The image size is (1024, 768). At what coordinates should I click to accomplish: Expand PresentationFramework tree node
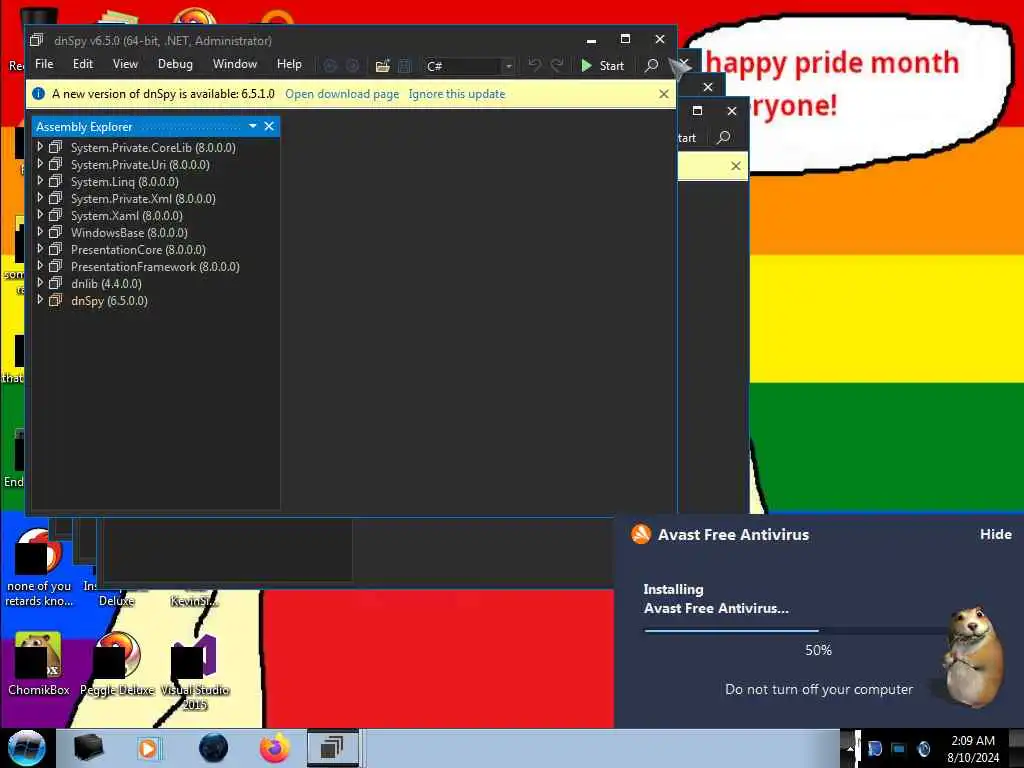click(40, 266)
